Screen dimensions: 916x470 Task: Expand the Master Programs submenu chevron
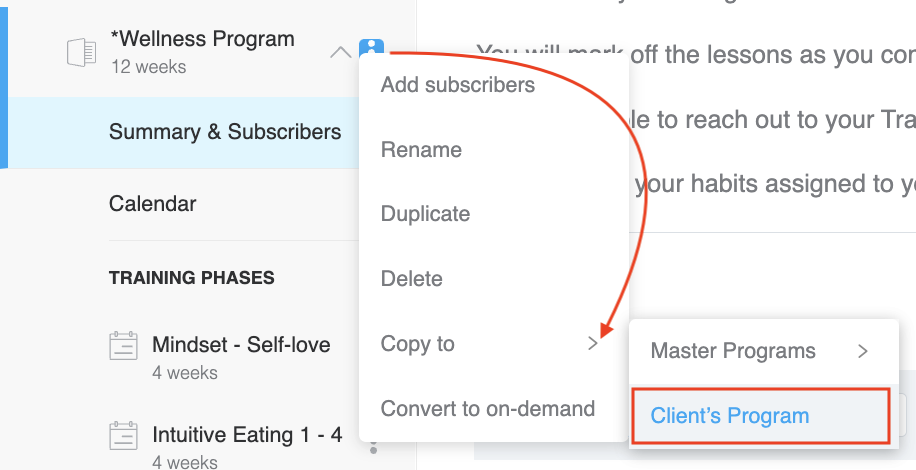click(x=863, y=351)
